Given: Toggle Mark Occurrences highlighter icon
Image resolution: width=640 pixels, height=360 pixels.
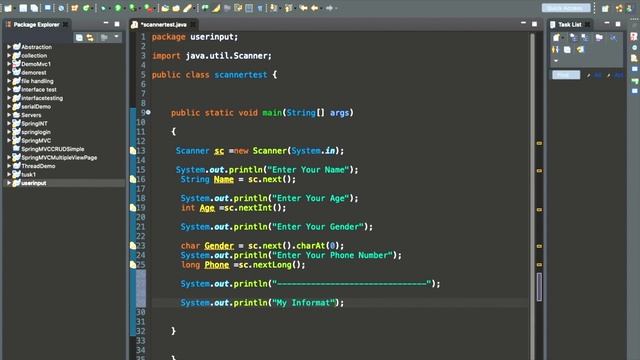Looking at the screenshot, I should tap(216, 8).
